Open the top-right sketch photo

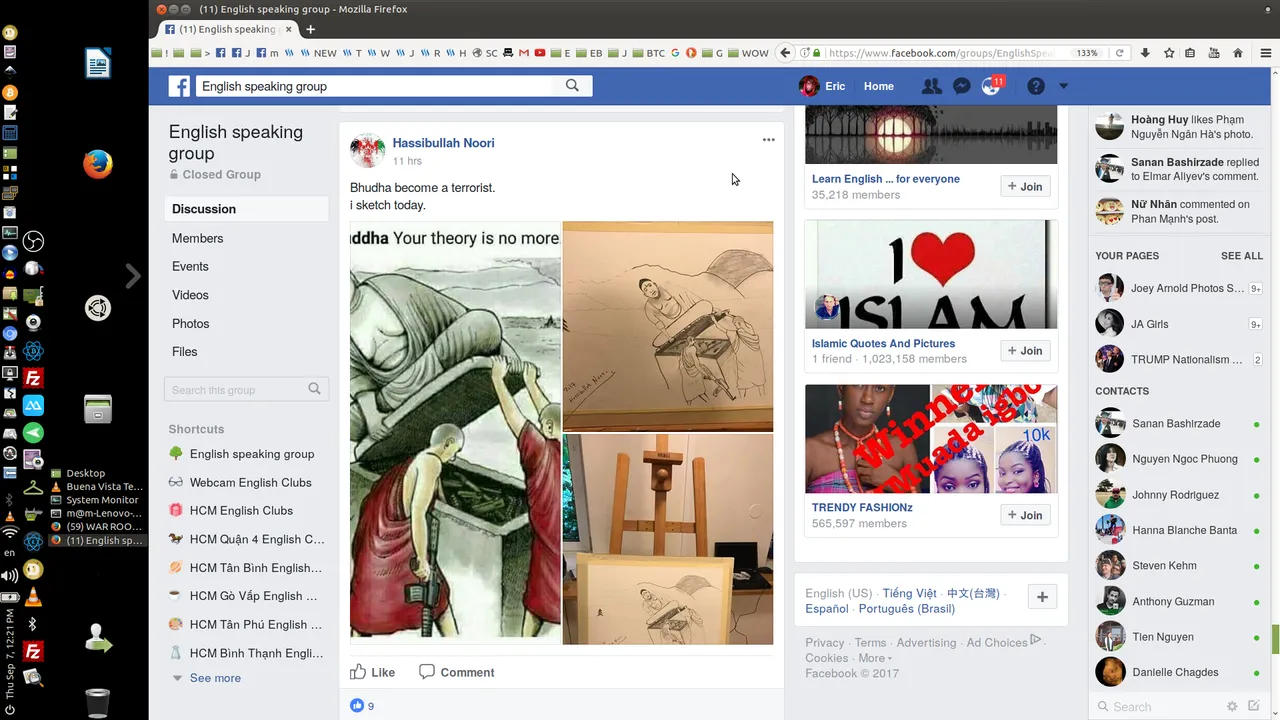(x=668, y=326)
